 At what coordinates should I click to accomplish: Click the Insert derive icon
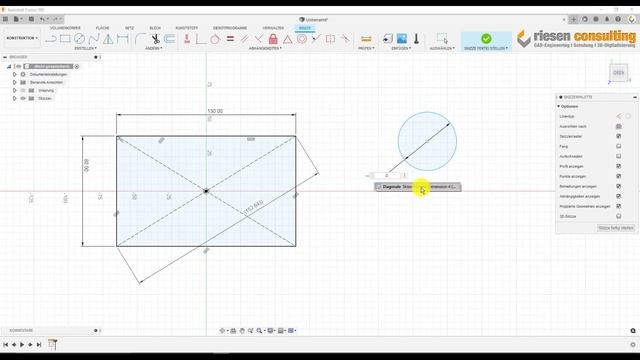click(x=387, y=39)
